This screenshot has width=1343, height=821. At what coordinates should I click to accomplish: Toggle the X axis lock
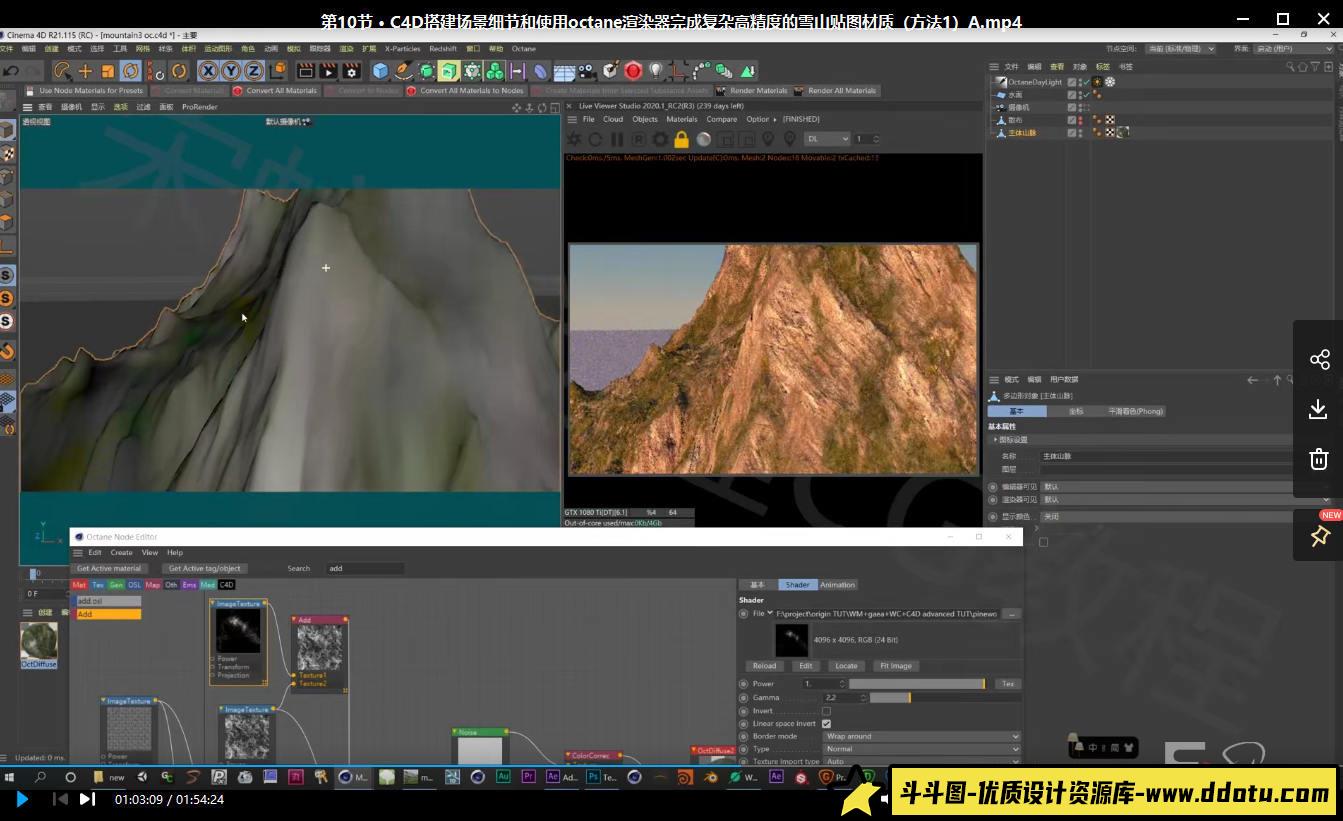(208, 71)
